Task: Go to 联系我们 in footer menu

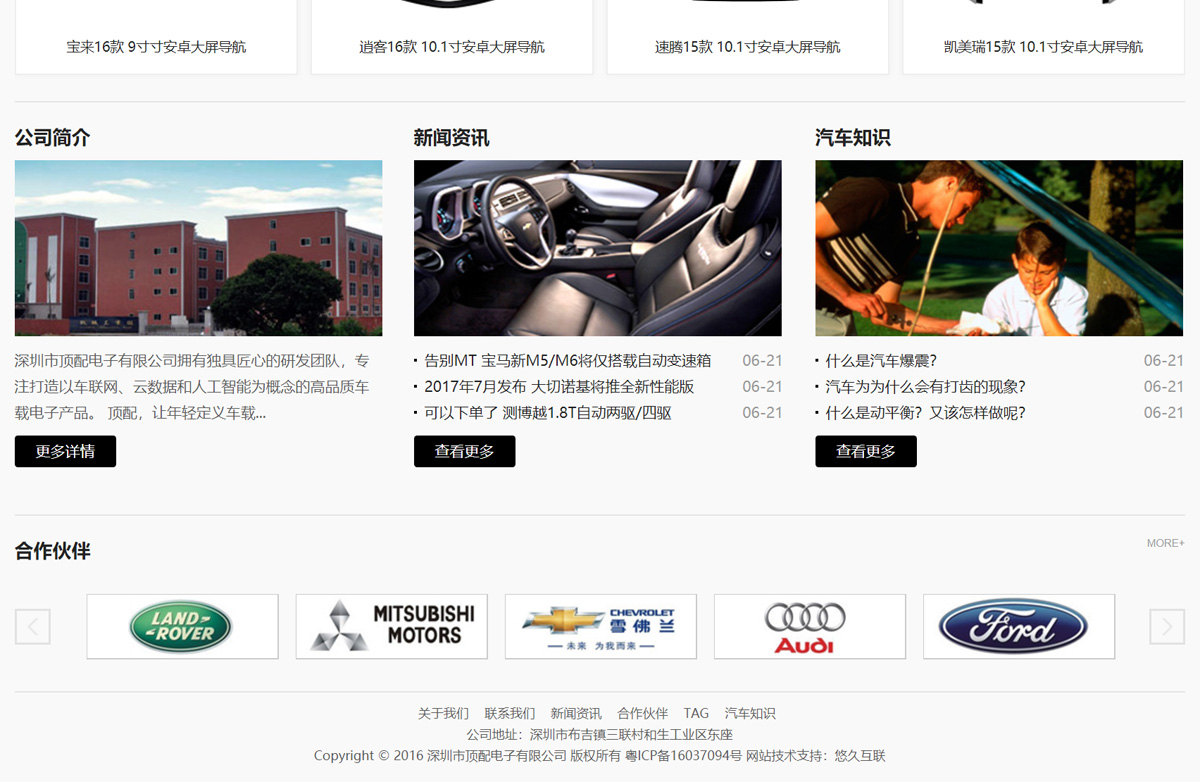Action: (x=509, y=714)
